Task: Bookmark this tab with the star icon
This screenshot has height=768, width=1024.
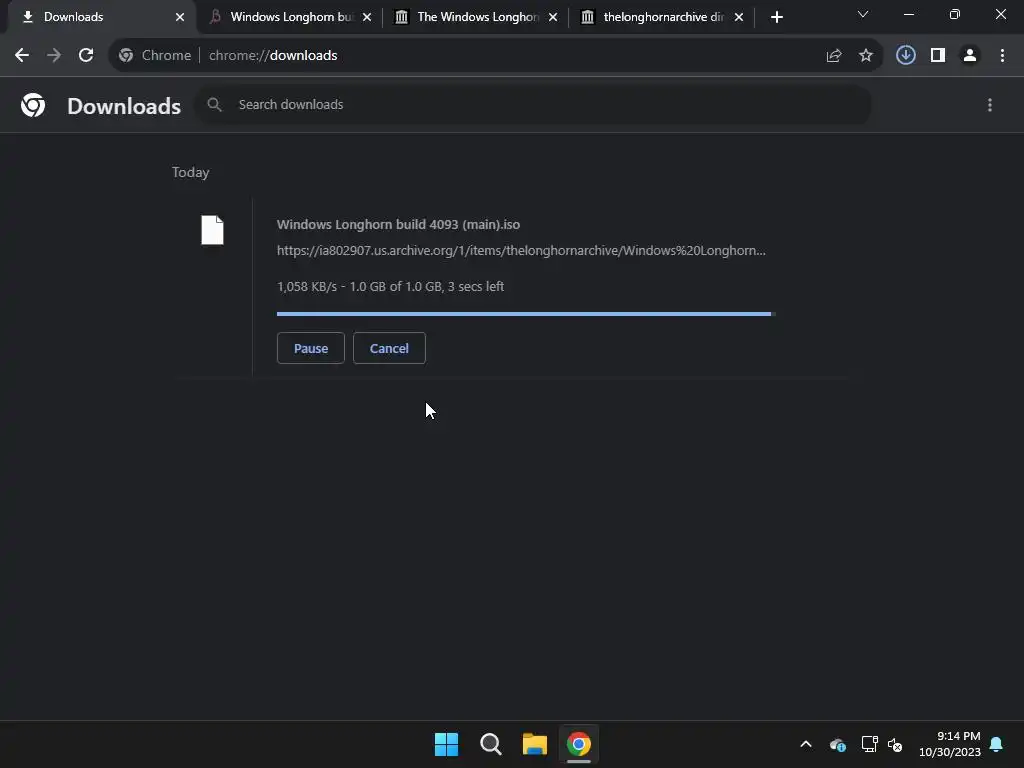Action: [866, 56]
